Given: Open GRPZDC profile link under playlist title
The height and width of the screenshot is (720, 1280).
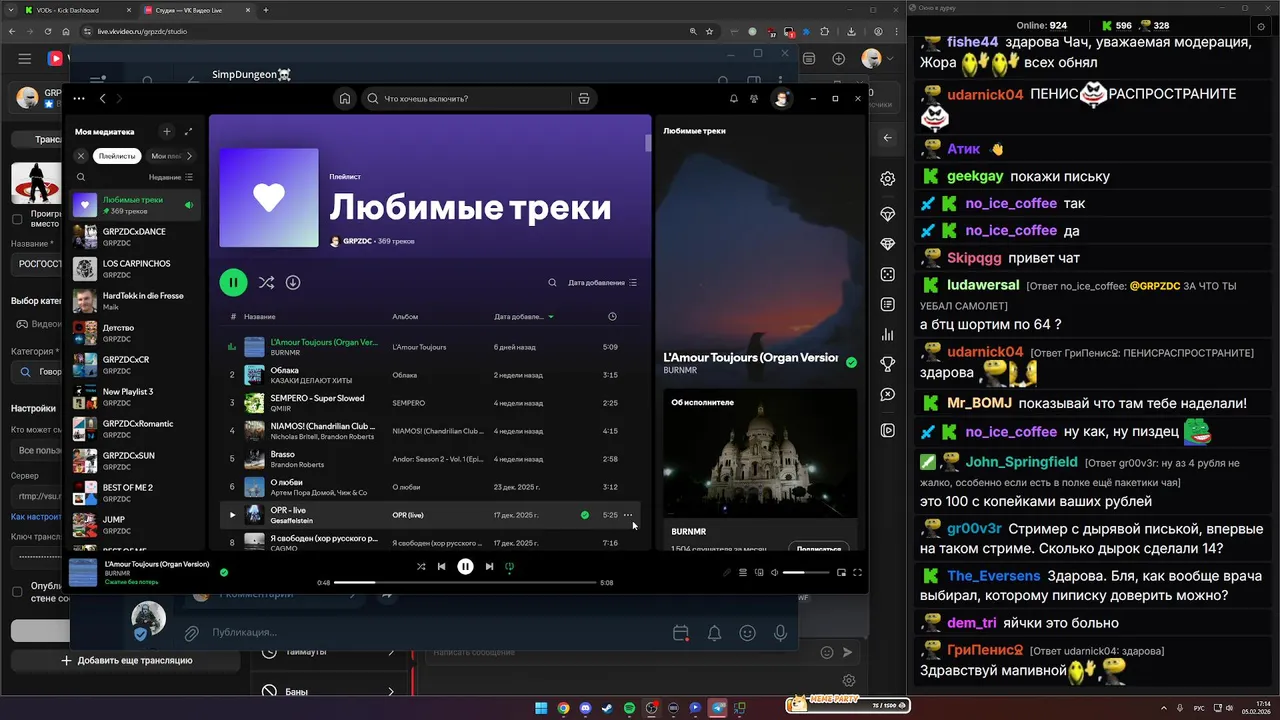Looking at the screenshot, I should tap(357, 241).
